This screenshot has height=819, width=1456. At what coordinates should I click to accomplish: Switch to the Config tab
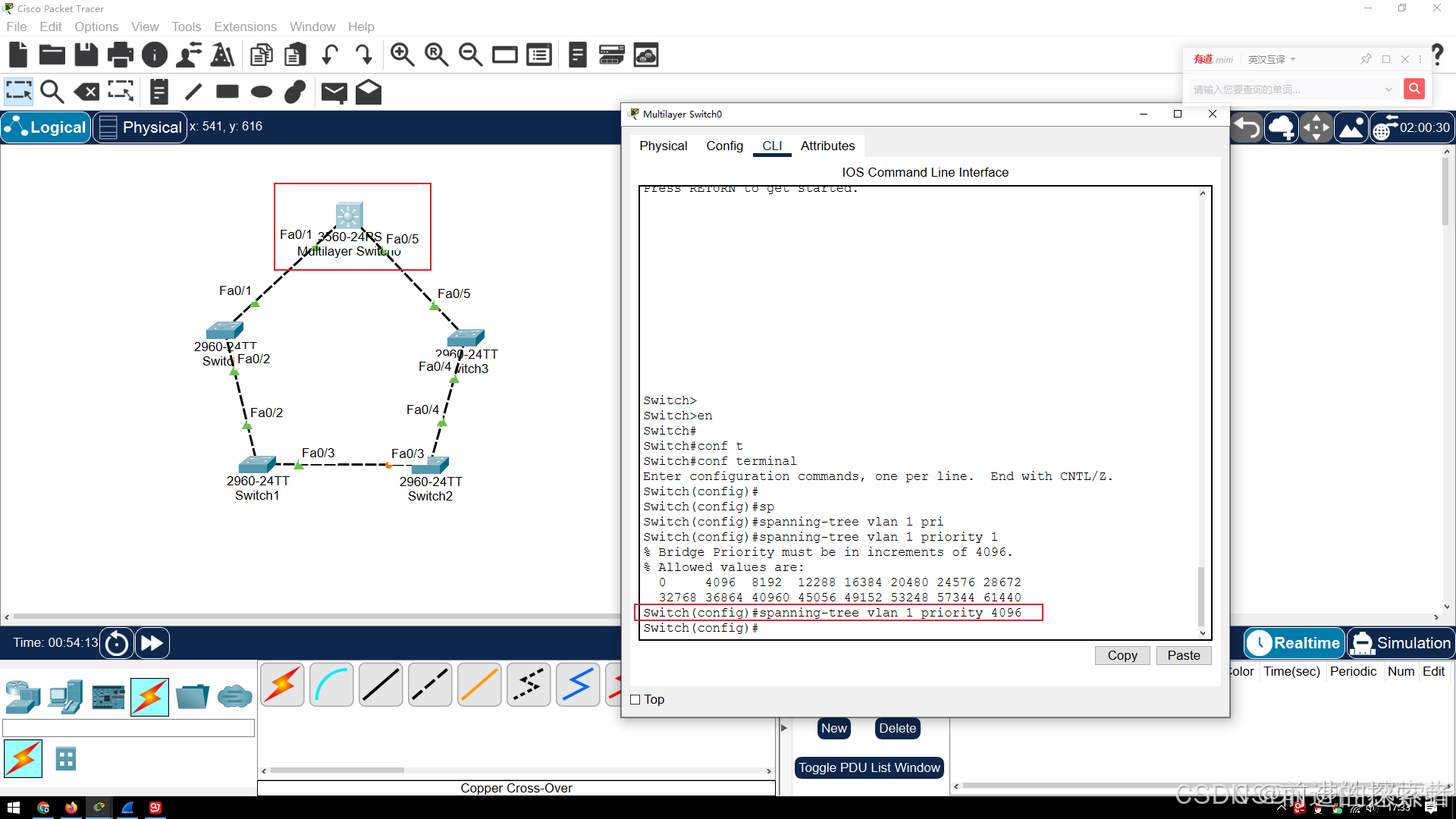tap(724, 146)
